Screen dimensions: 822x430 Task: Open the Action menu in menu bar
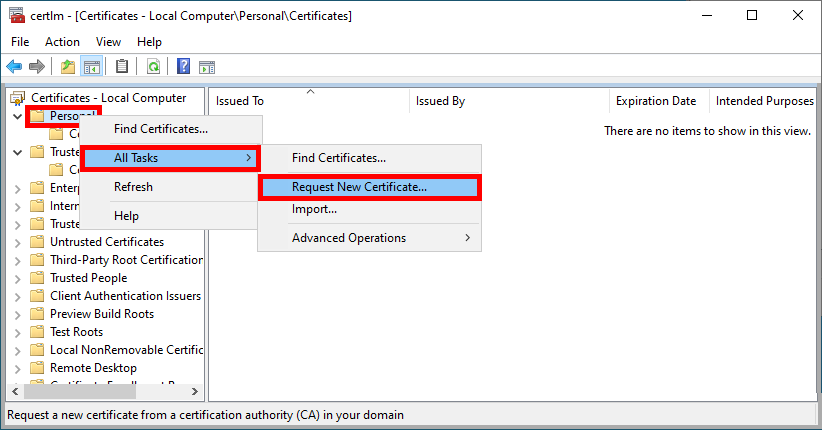tap(62, 42)
